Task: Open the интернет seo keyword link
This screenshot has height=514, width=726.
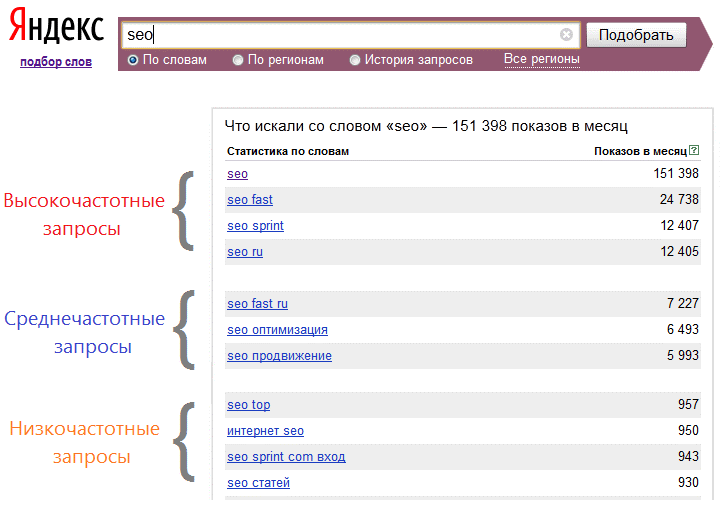Action: [265, 431]
